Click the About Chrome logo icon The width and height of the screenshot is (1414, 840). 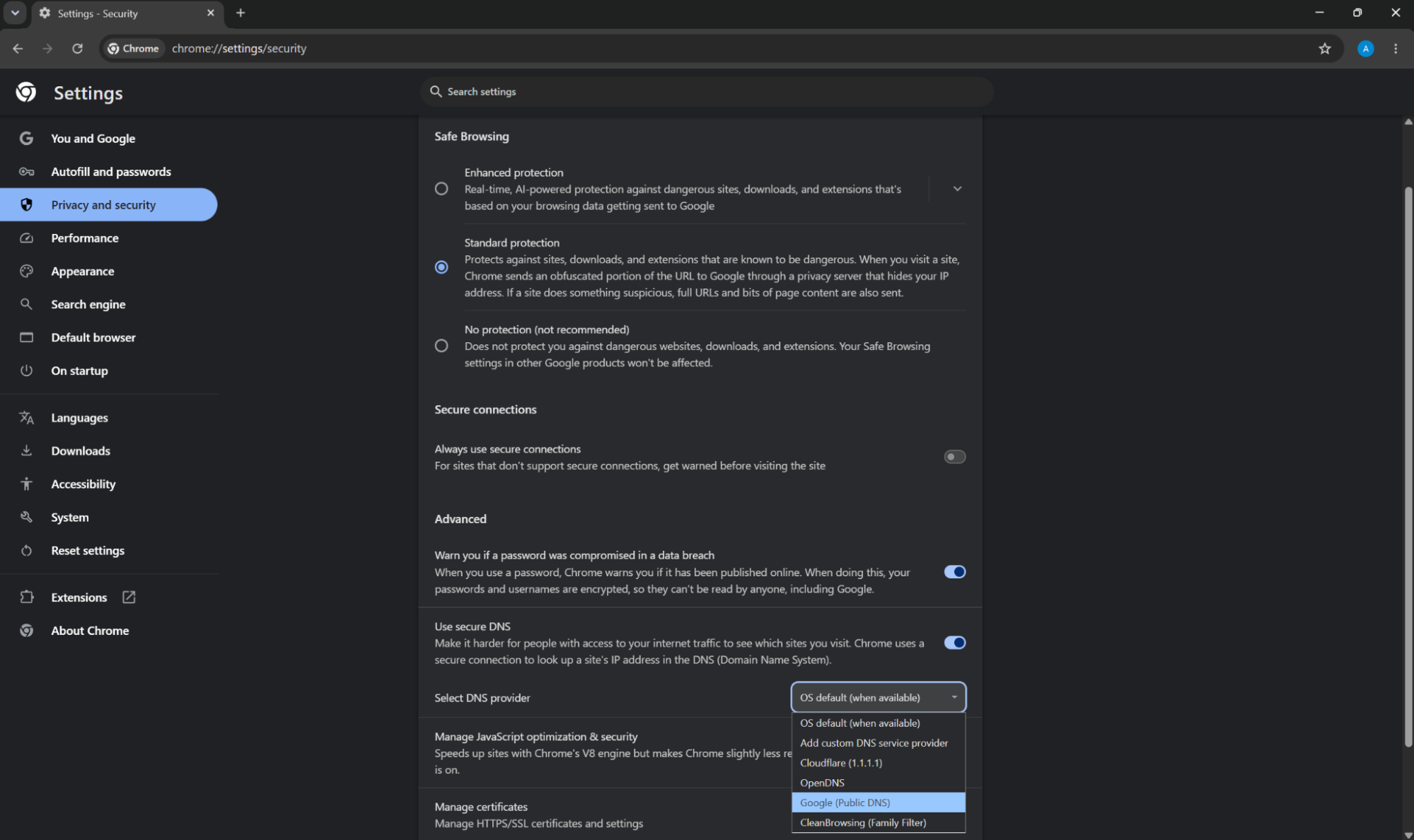point(26,631)
